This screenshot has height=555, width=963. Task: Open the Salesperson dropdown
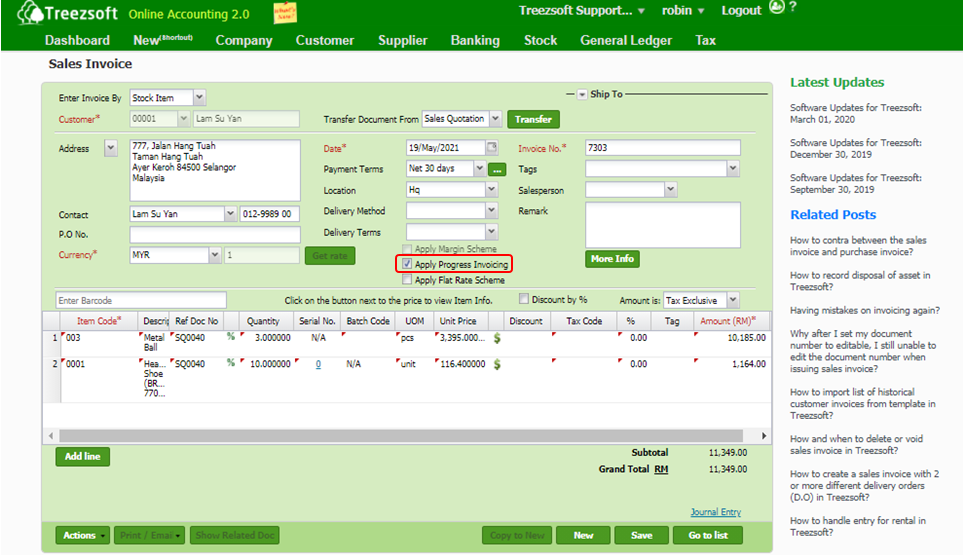670,190
